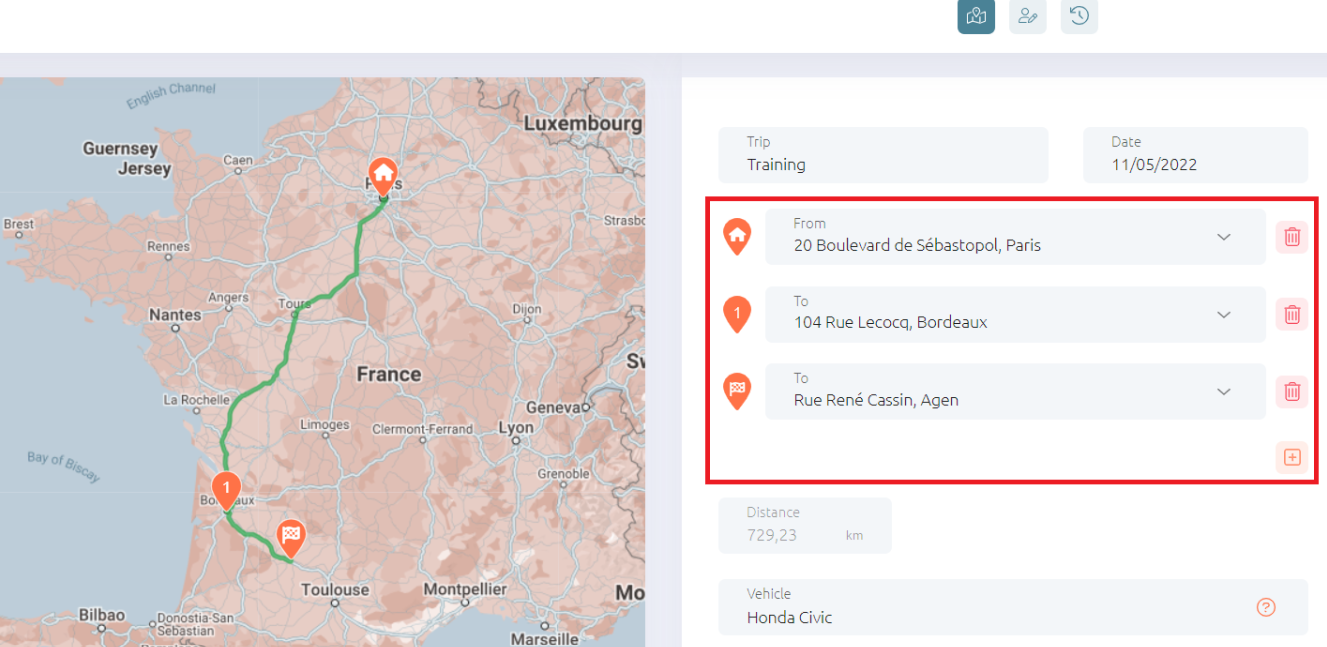Switch to the edit trip icon tab
Screen dimensions: 1327x647
(x=1027, y=16)
